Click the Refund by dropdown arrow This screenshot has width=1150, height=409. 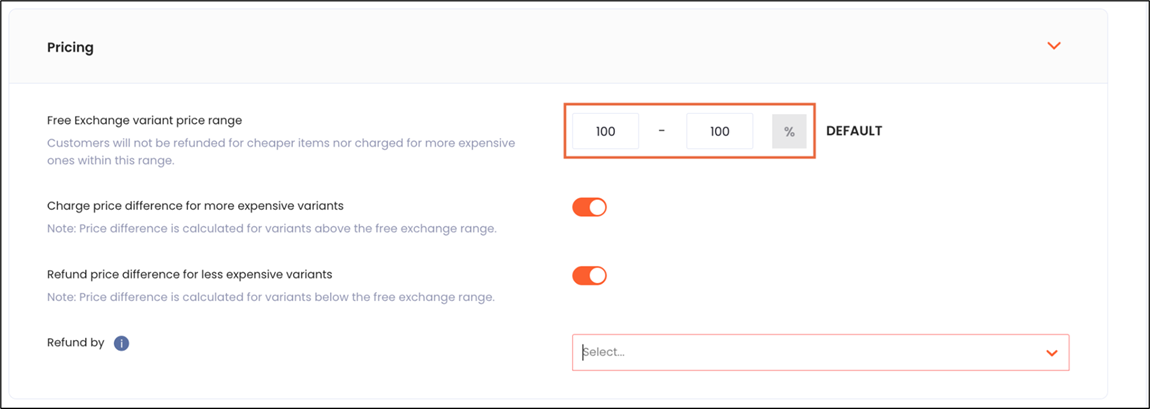point(1052,353)
